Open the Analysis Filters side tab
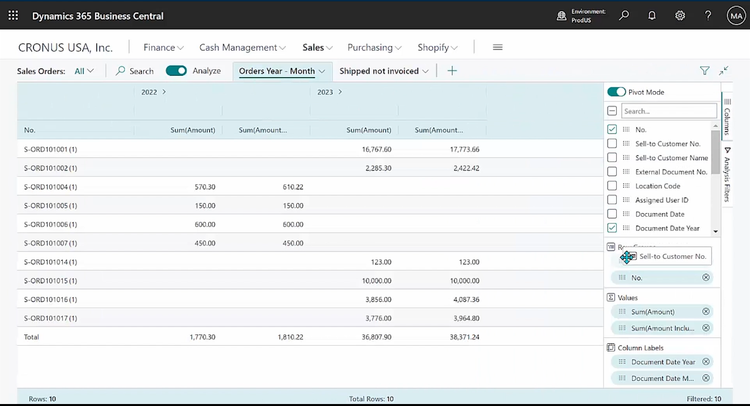The width and height of the screenshot is (750, 406). [727, 175]
